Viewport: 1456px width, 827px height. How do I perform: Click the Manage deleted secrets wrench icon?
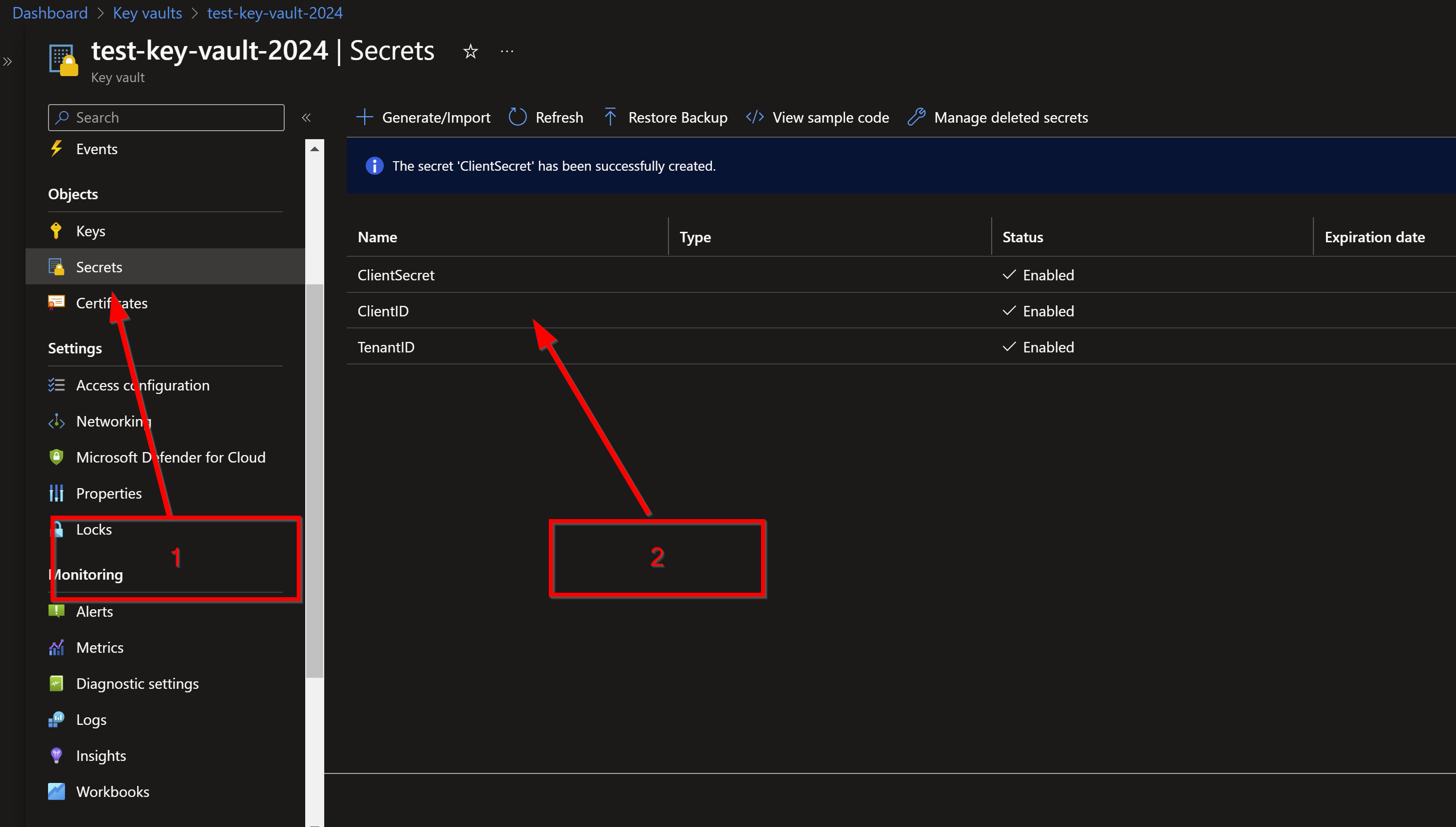(x=916, y=117)
